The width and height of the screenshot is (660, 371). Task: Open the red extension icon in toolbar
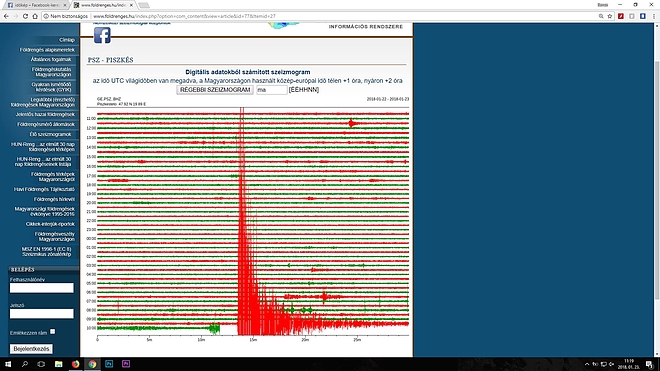620,16
